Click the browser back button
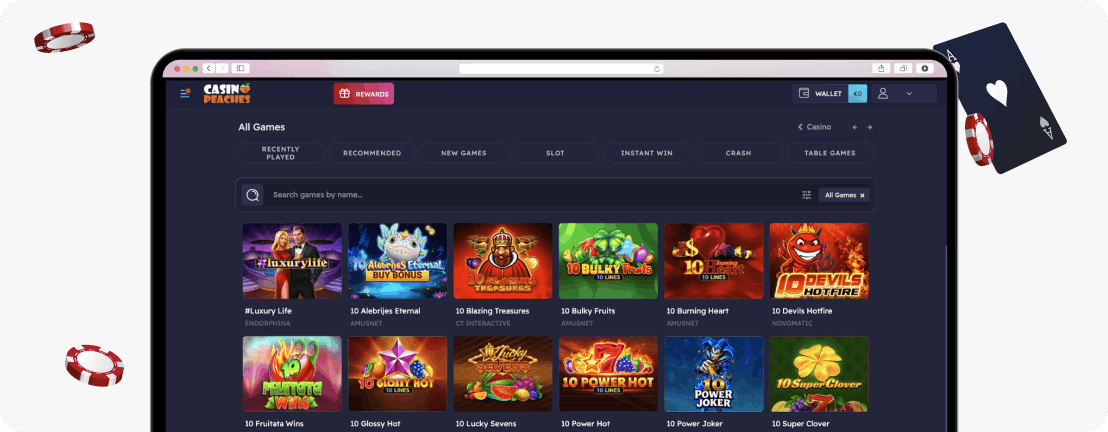 point(208,69)
